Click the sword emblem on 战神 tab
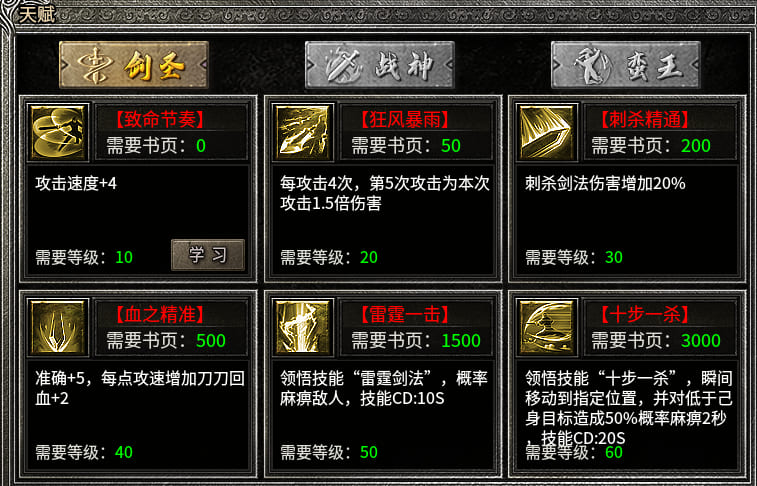Viewport: 757px width, 486px height. coord(342,66)
